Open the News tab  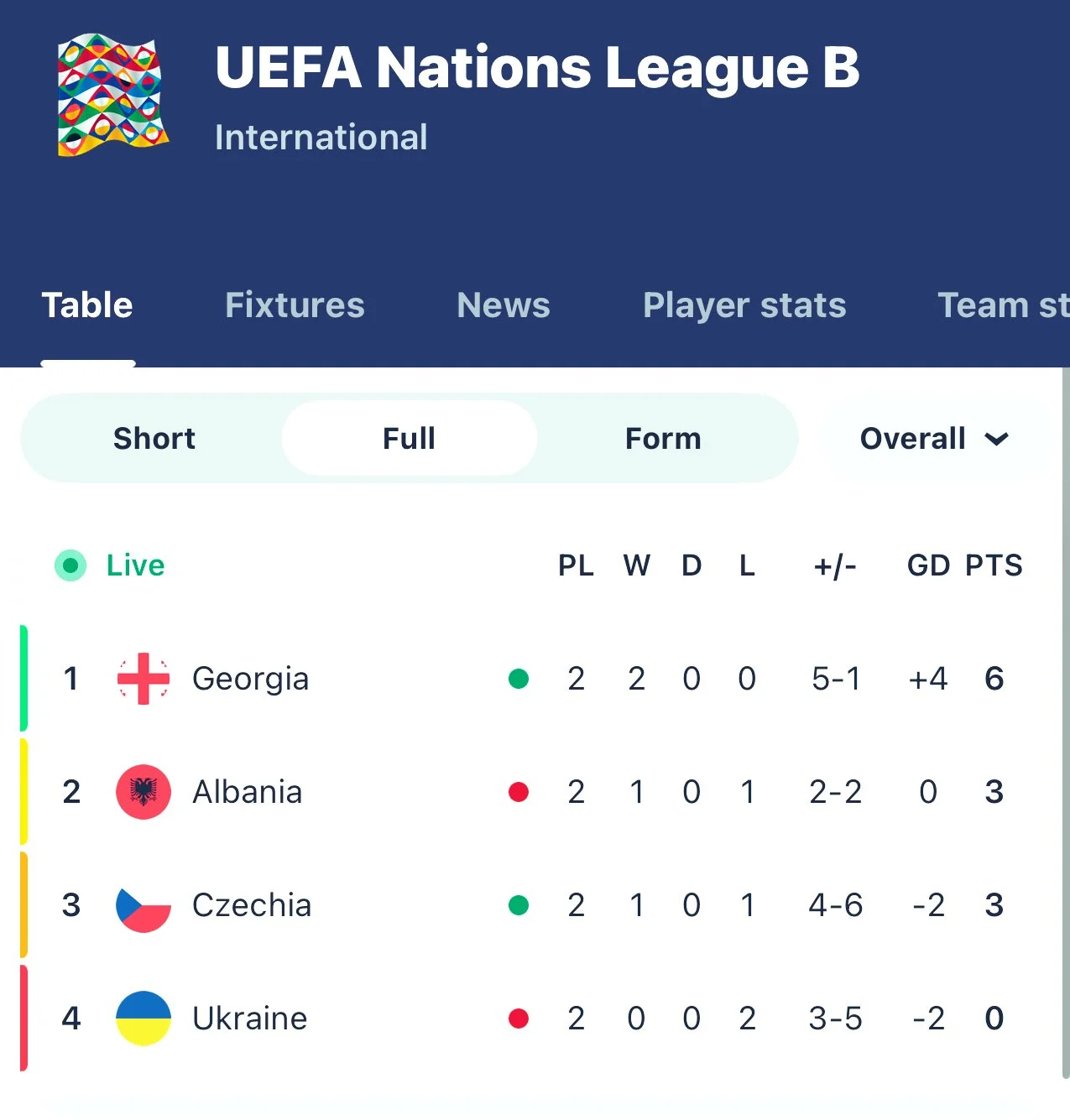pos(504,305)
